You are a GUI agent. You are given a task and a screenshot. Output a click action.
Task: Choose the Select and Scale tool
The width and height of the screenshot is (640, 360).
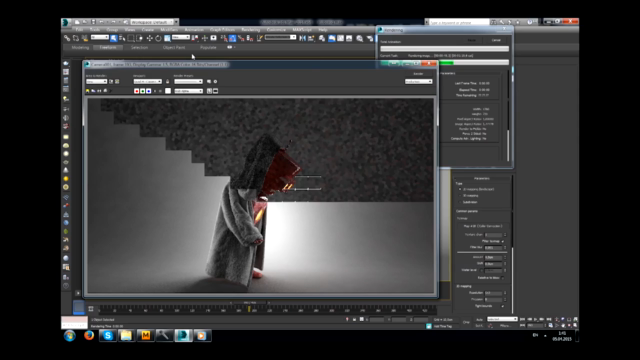(x=167, y=38)
